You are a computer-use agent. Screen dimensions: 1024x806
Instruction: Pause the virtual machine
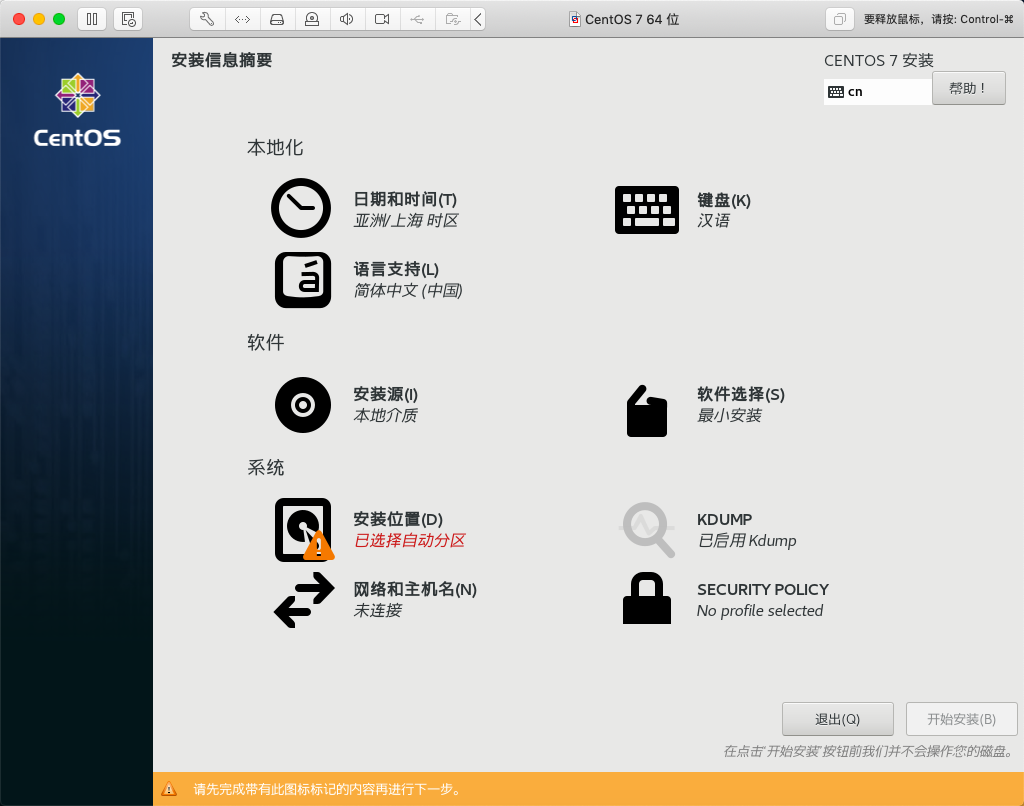point(92,19)
